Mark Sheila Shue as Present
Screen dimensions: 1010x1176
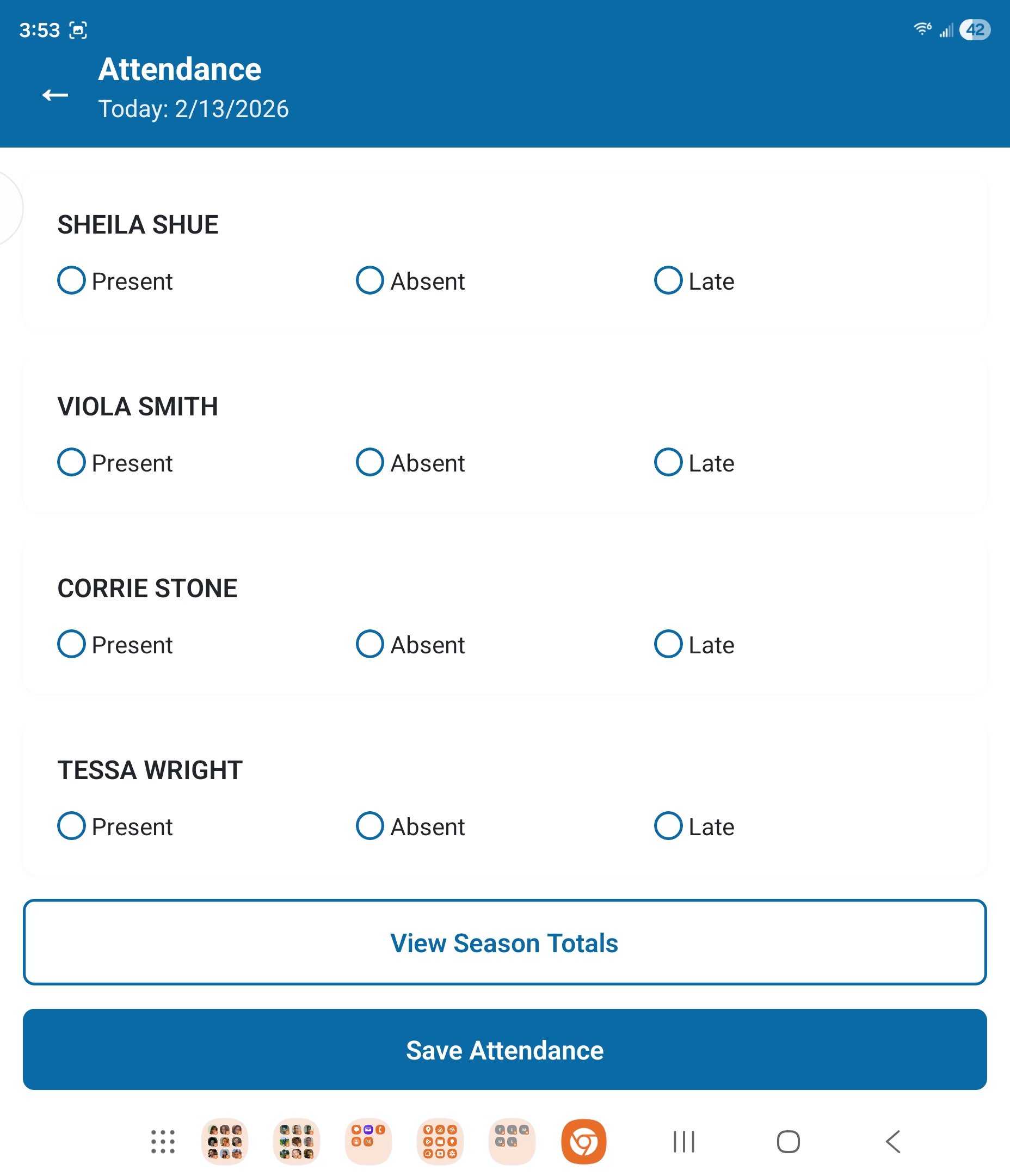point(71,280)
